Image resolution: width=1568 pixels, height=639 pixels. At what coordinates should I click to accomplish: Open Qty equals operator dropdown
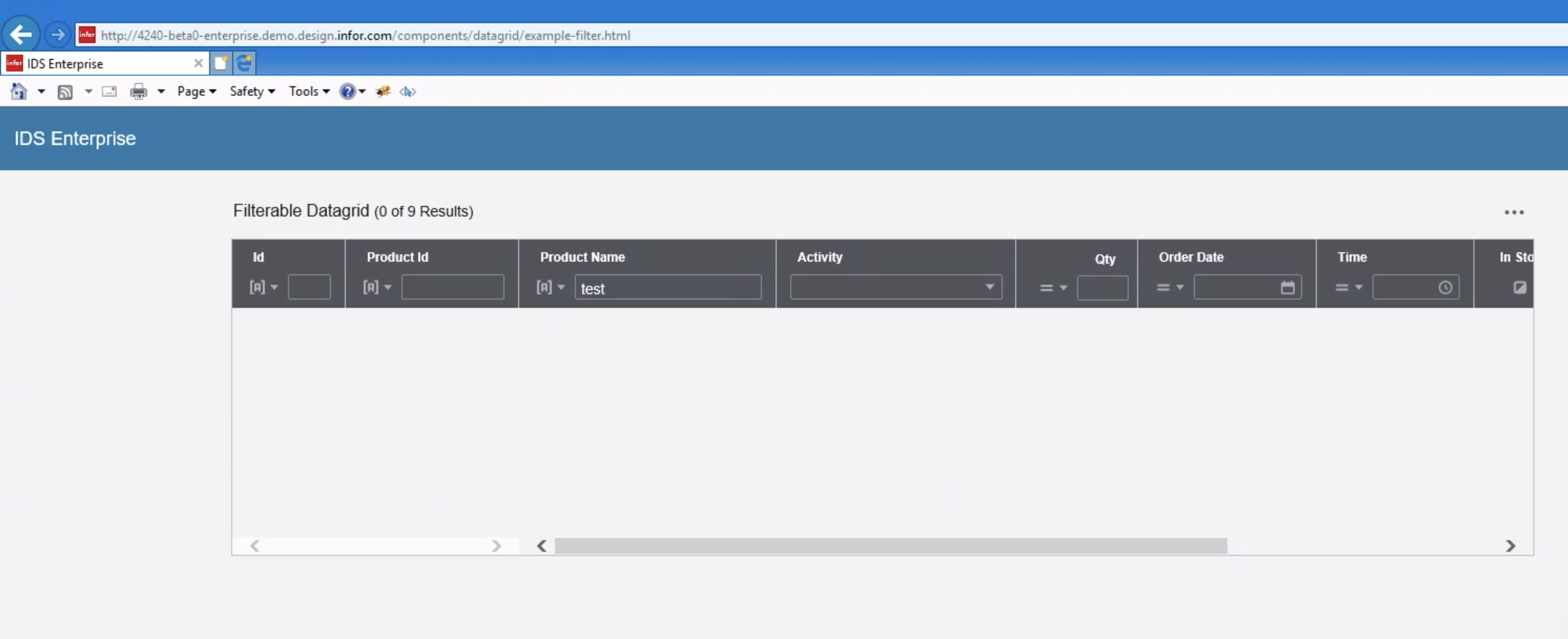(x=1053, y=288)
